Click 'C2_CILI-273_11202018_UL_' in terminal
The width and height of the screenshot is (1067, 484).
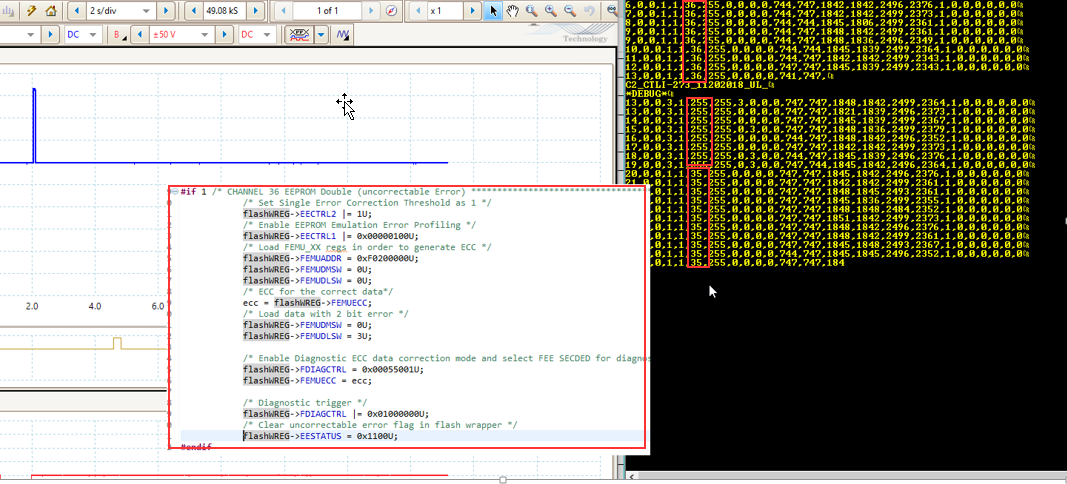point(698,84)
